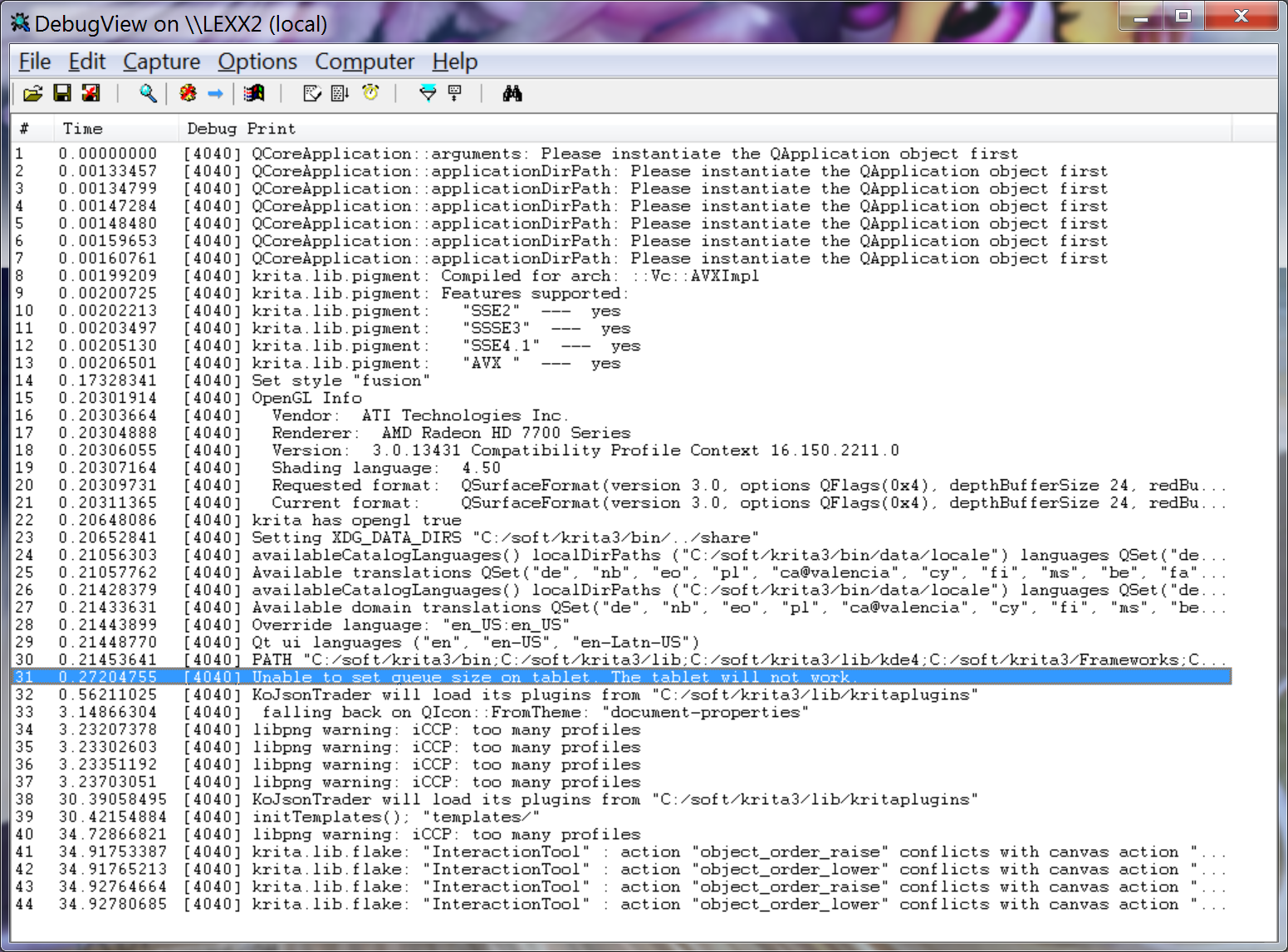Clear the display with the eraser-page icon
The image size is (1288, 952).
point(312,93)
